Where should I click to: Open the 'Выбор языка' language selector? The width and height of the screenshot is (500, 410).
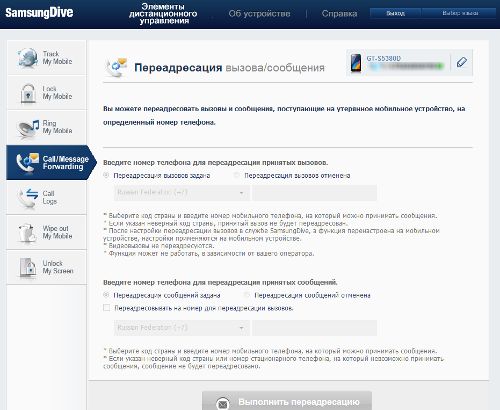click(x=459, y=13)
